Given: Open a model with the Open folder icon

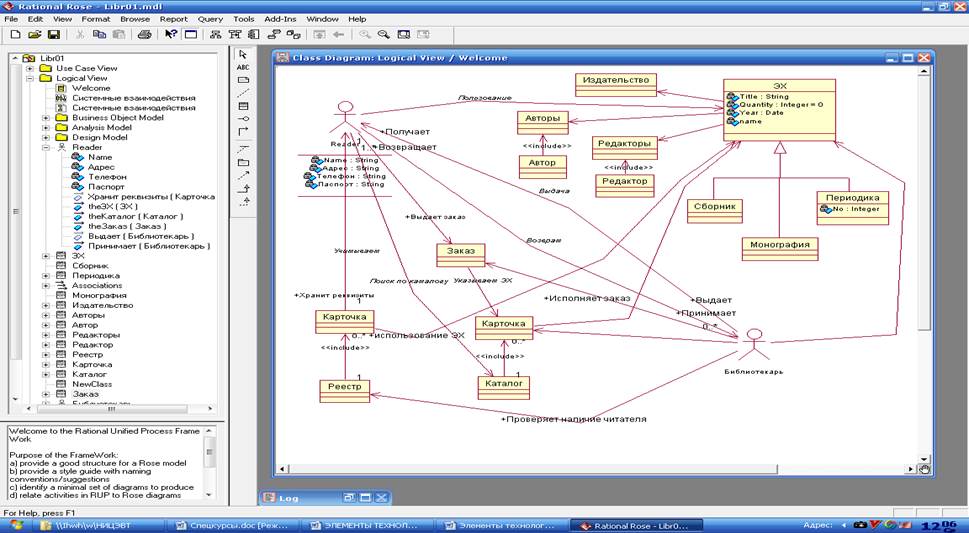Looking at the screenshot, I should [34, 34].
